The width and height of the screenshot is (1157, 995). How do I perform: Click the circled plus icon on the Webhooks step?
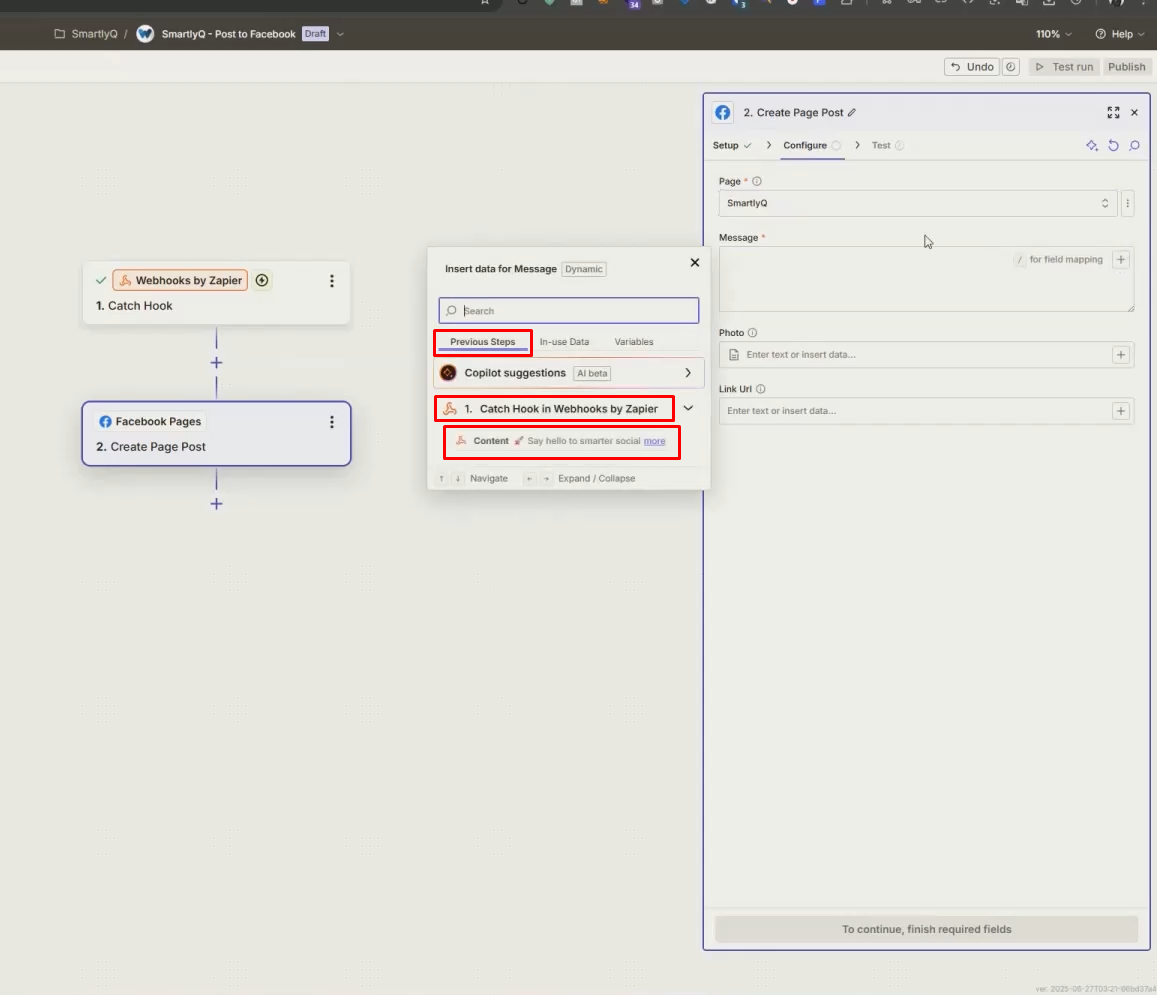pos(262,280)
